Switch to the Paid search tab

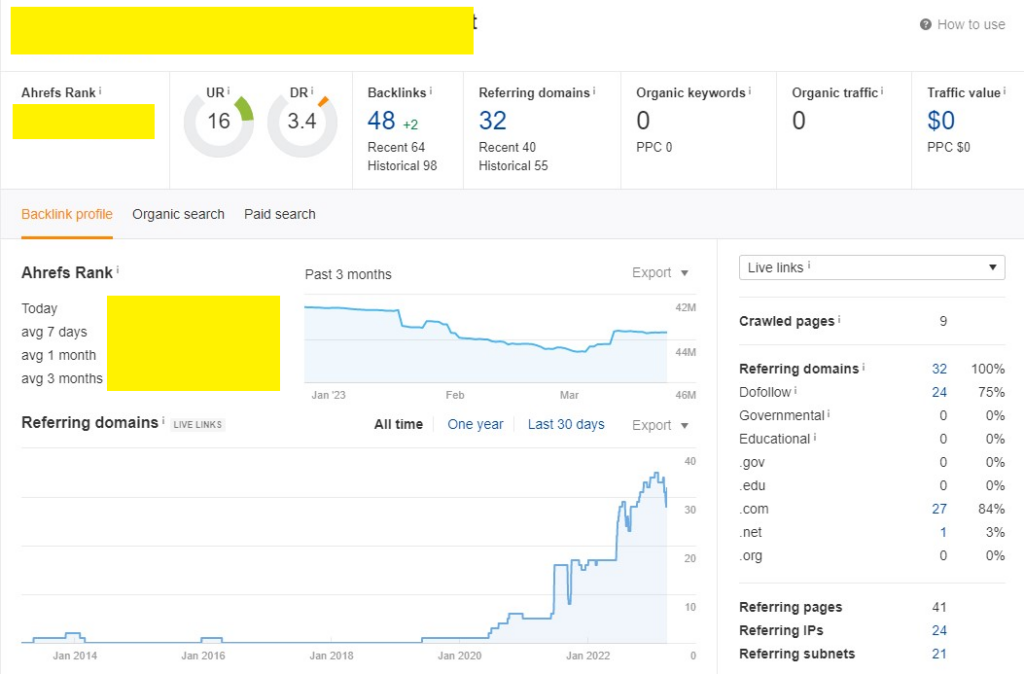click(x=279, y=214)
